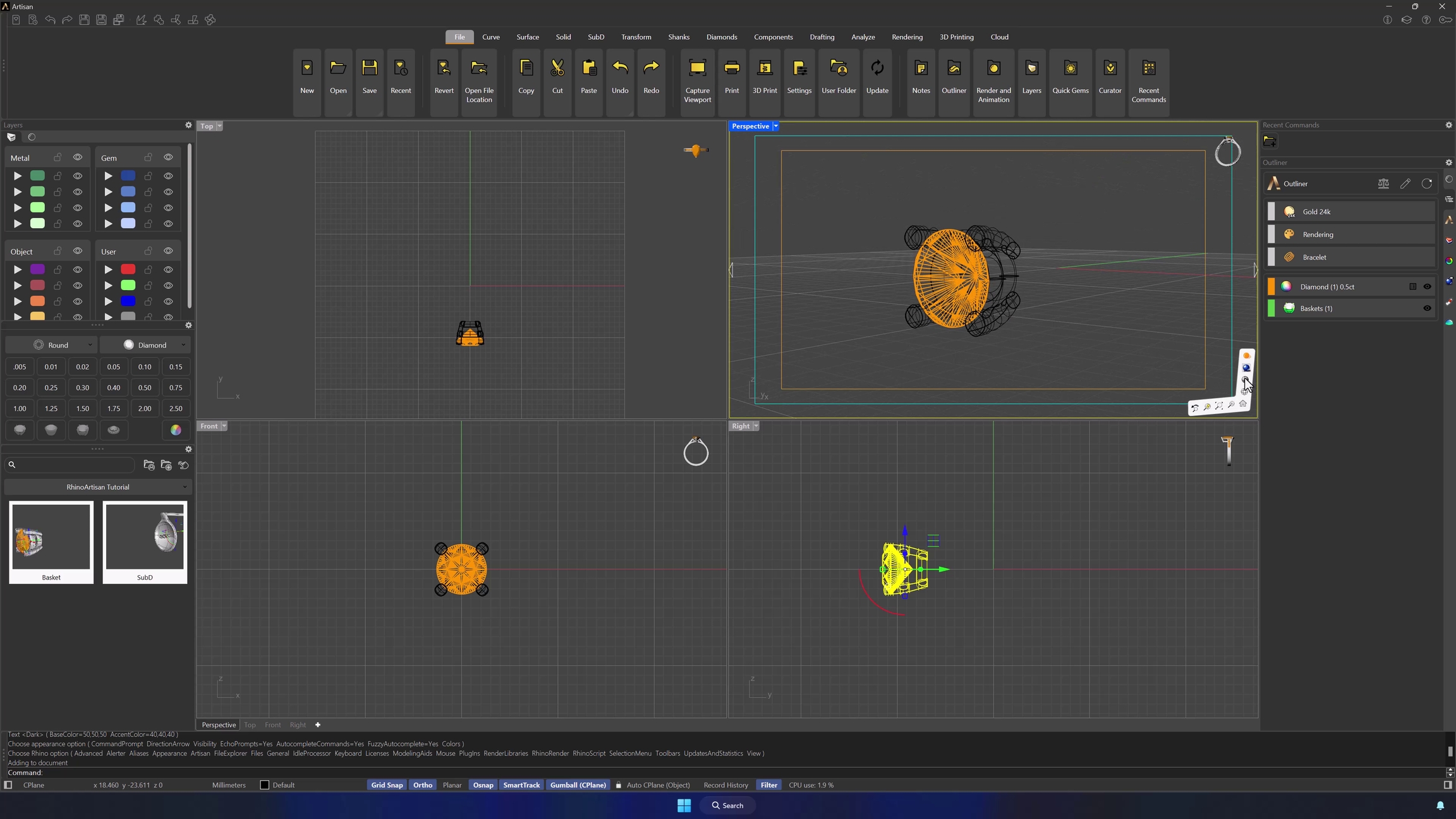
Task: Hide the Baskets (1) item
Action: pos(1426,308)
